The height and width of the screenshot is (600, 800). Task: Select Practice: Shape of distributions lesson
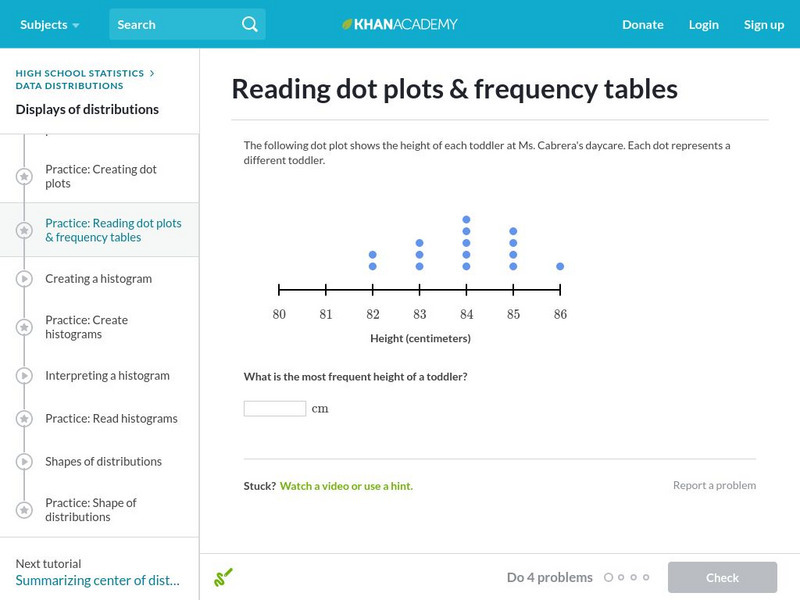click(91, 510)
